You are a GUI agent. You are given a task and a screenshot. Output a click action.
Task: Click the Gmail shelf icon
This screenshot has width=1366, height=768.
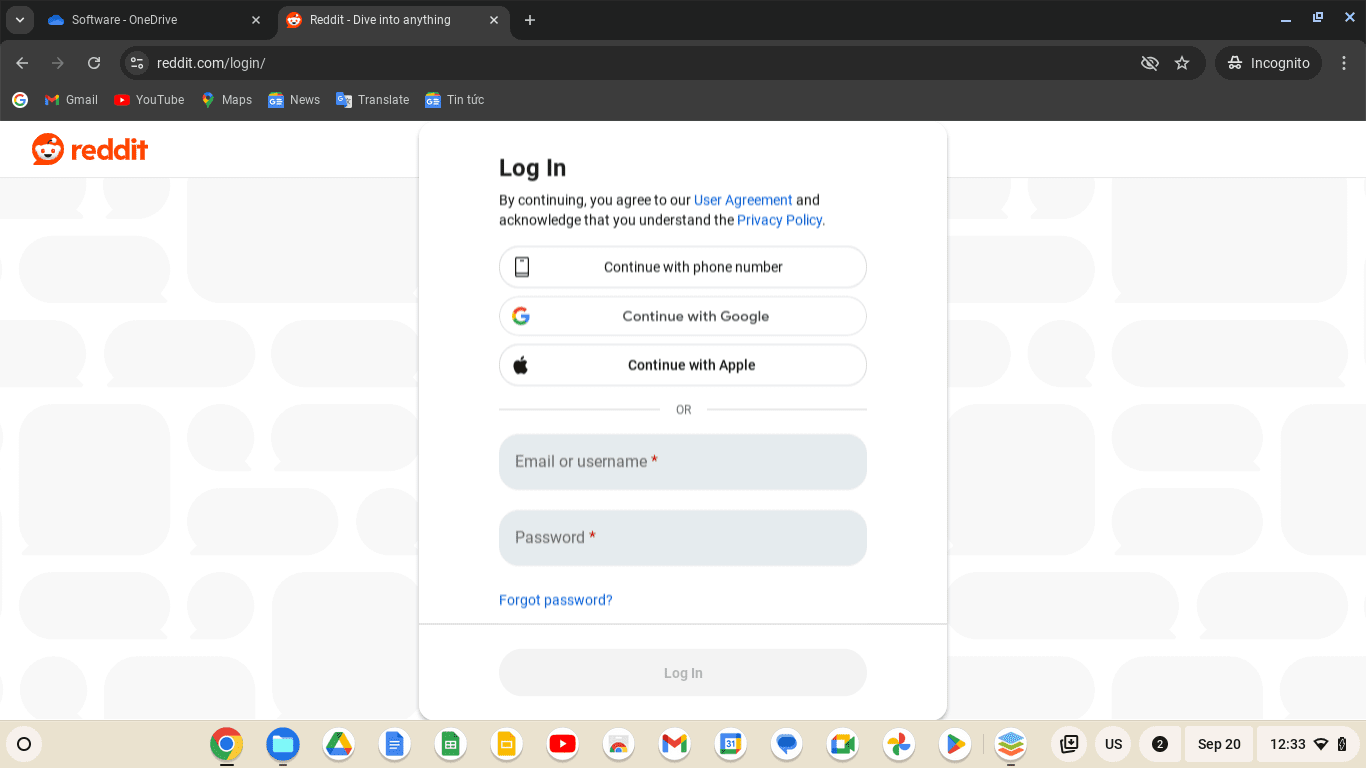(x=674, y=744)
